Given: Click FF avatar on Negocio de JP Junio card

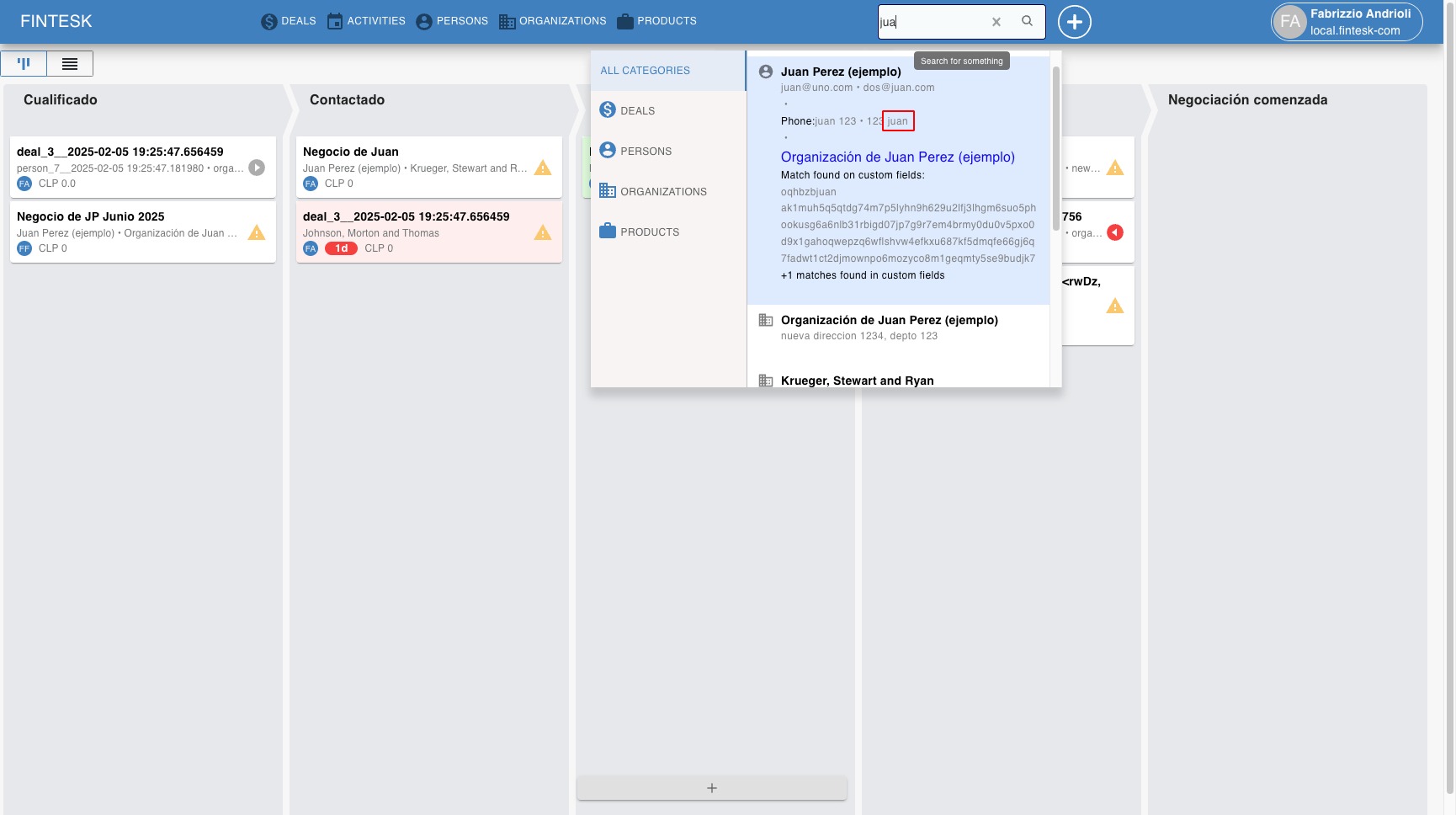Looking at the screenshot, I should click(24, 248).
